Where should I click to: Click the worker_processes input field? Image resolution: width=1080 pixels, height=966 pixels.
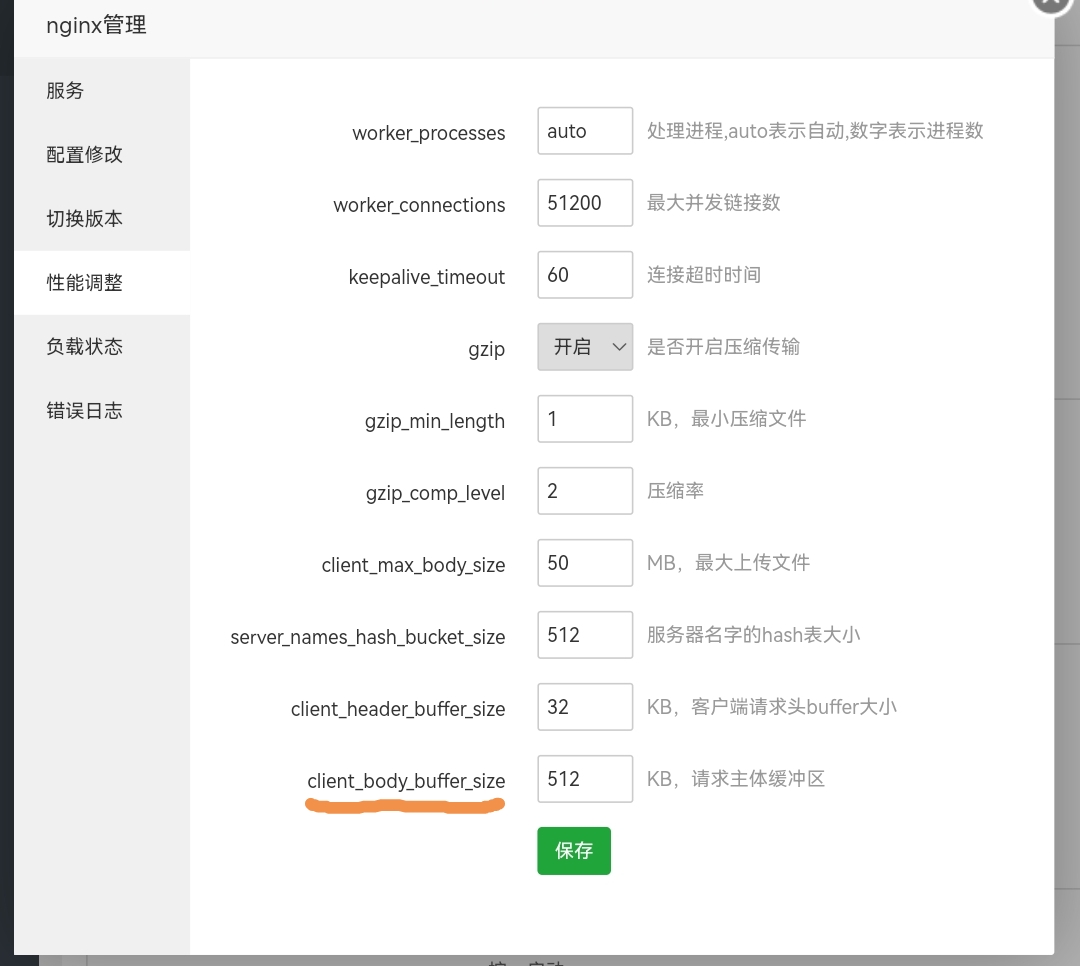pos(585,130)
